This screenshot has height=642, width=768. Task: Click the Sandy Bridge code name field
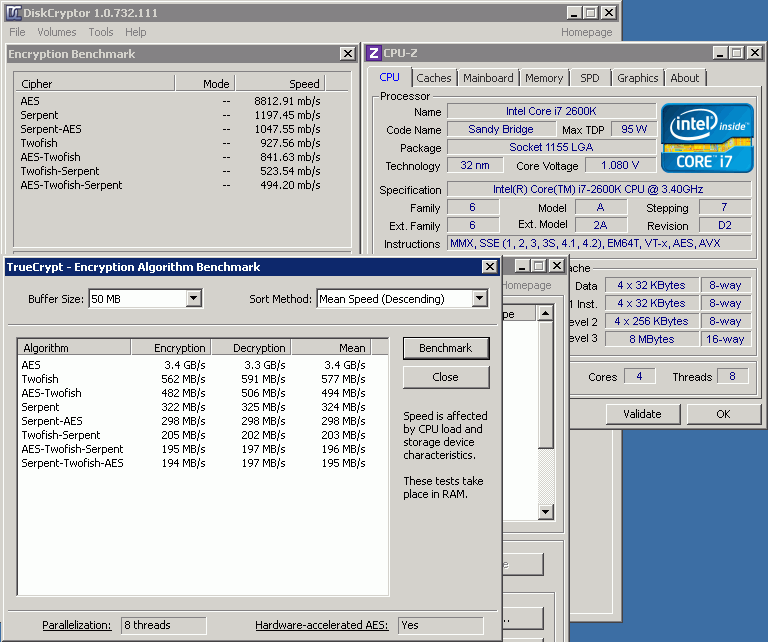pyautogui.click(x=501, y=129)
